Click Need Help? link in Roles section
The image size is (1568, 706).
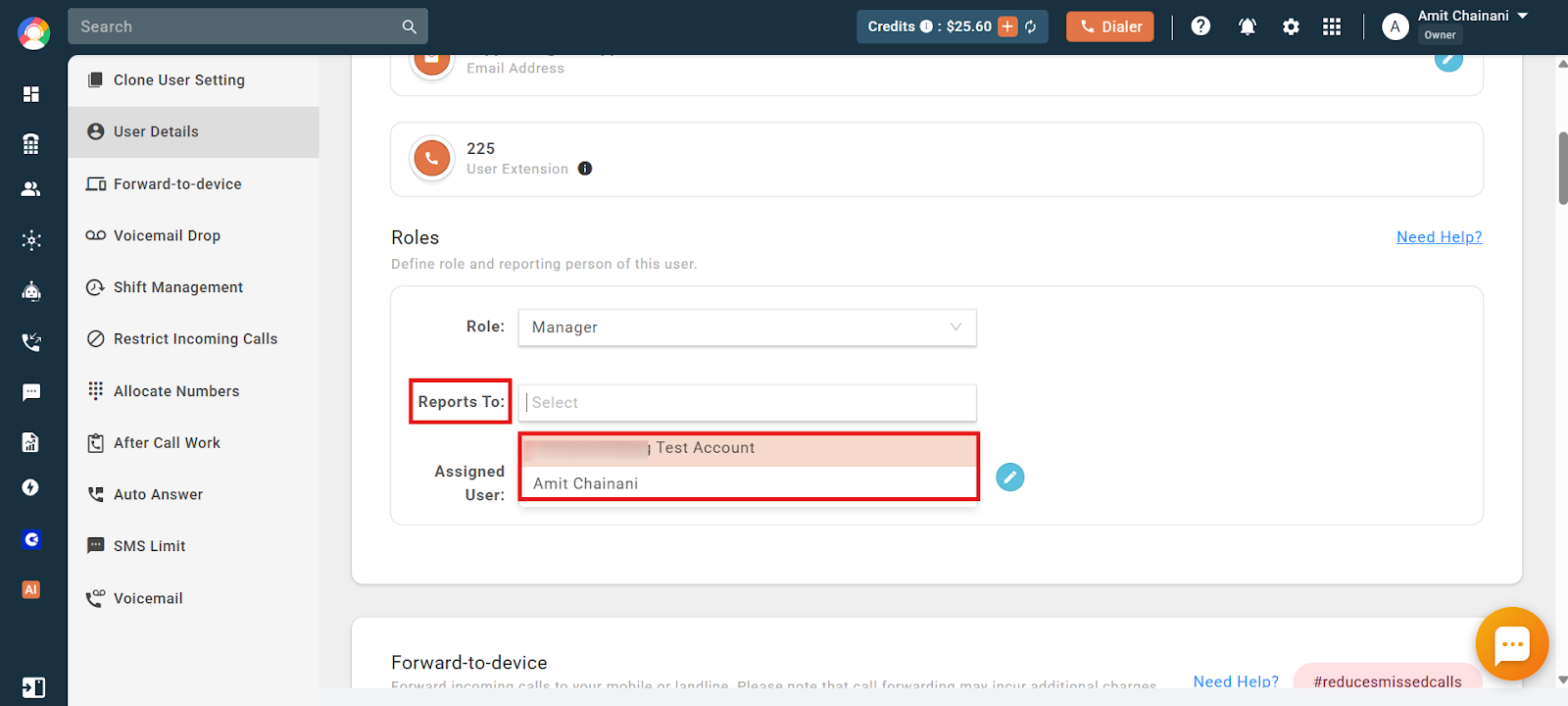pos(1439,237)
